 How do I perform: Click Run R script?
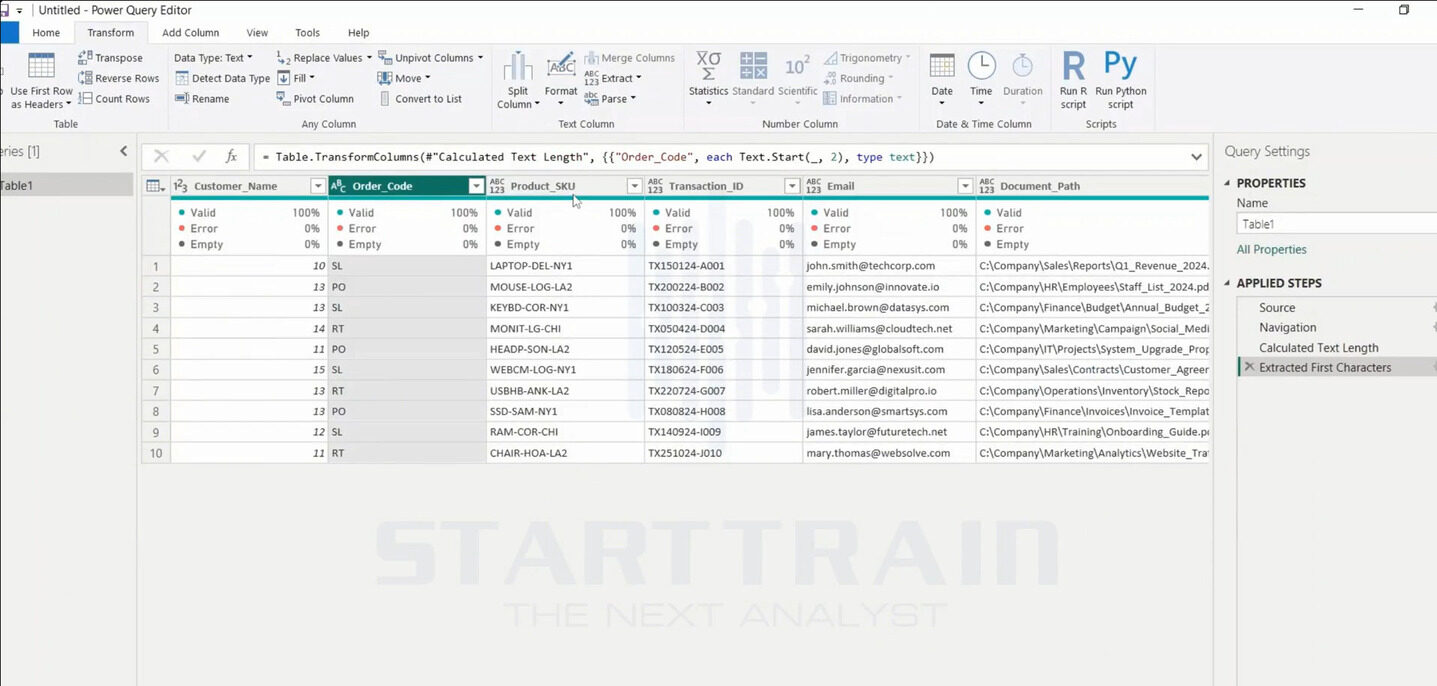pyautogui.click(x=1073, y=80)
